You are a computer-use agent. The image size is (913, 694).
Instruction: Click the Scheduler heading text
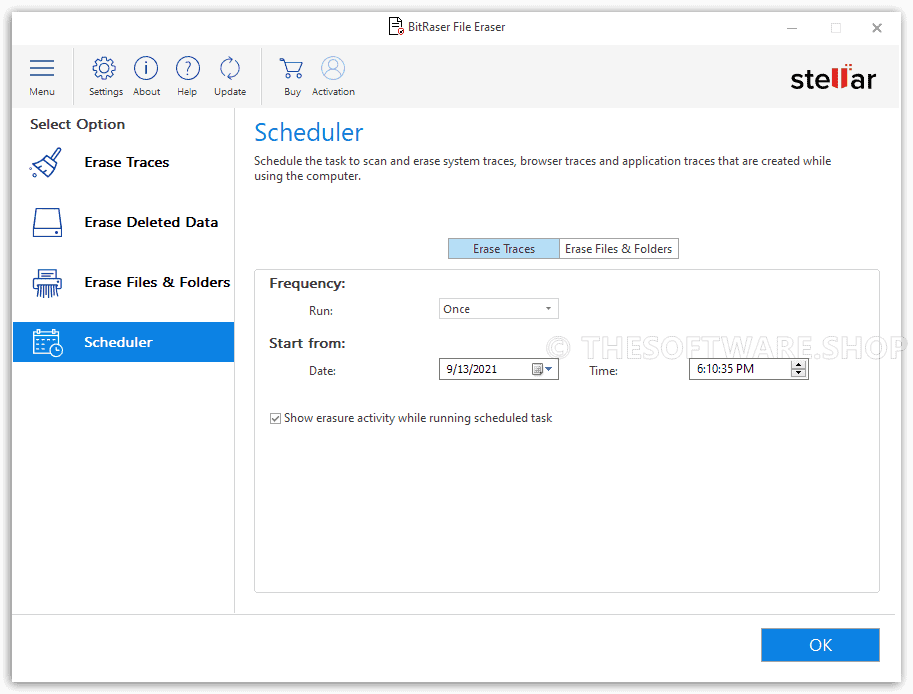(x=309, y=133)
